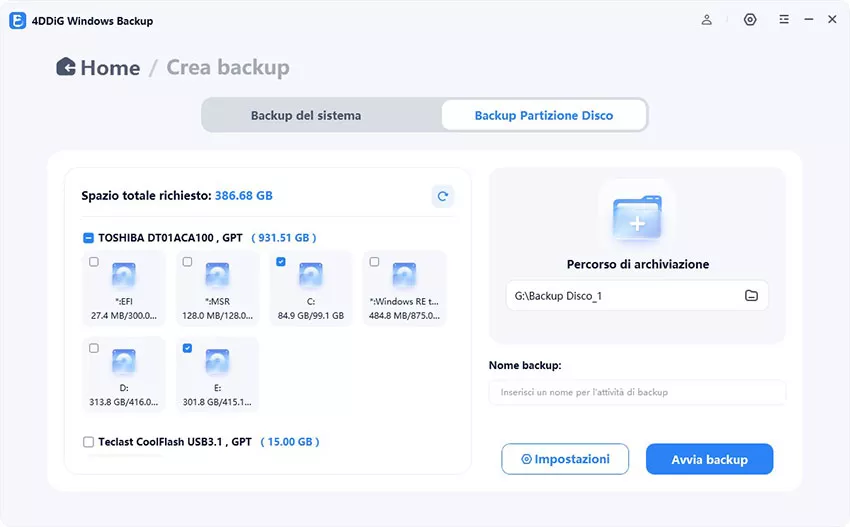Click the 4DDiG Windows Backup logo icon
Screen dimensions: 850x527
(x=17, y=21)
